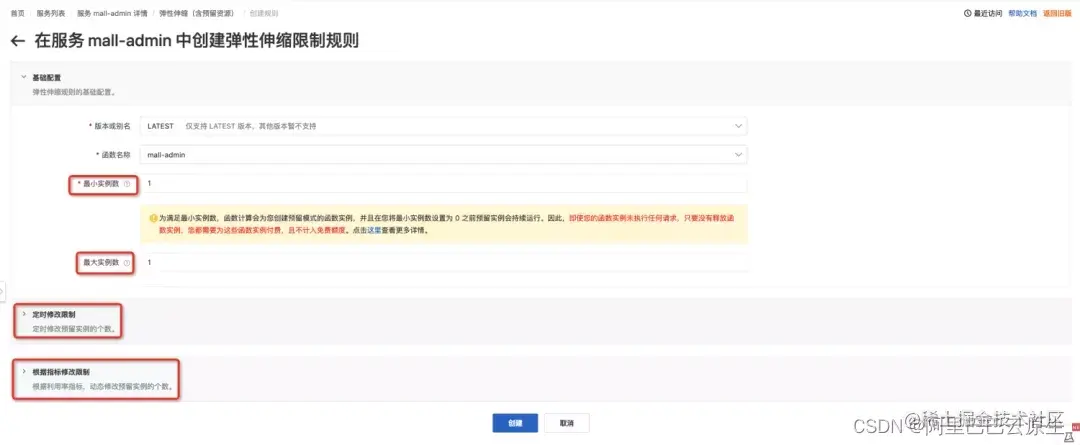
Task: Click the 创建规则 breadcrumb text
Action: coord(264,13)
